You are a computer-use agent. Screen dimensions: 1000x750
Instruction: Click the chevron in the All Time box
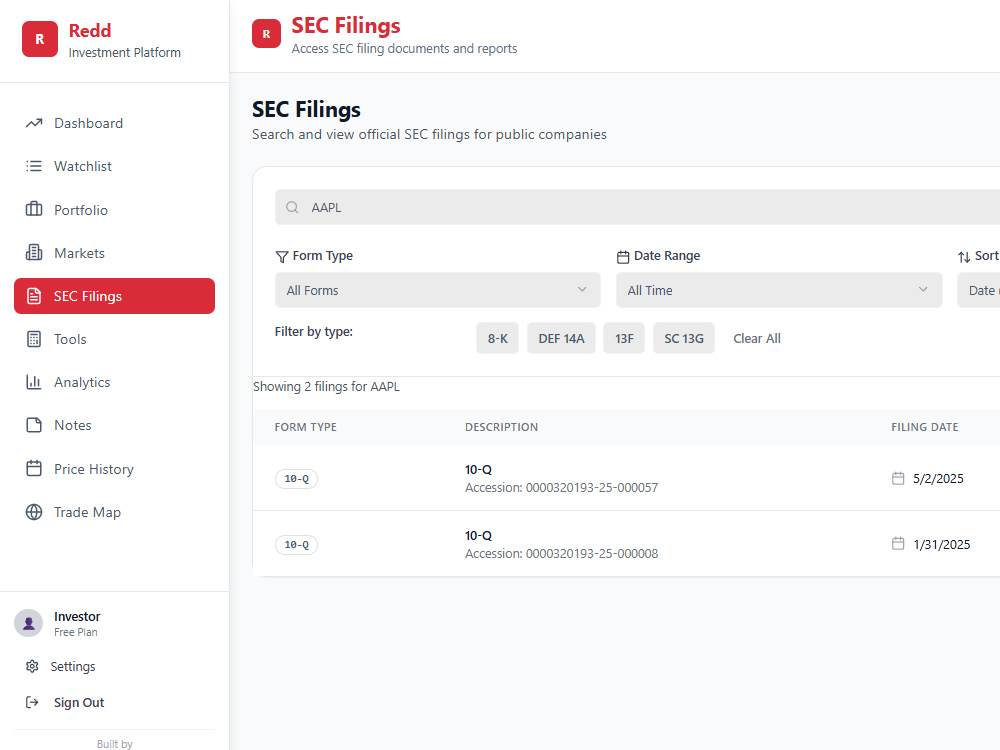923,290
